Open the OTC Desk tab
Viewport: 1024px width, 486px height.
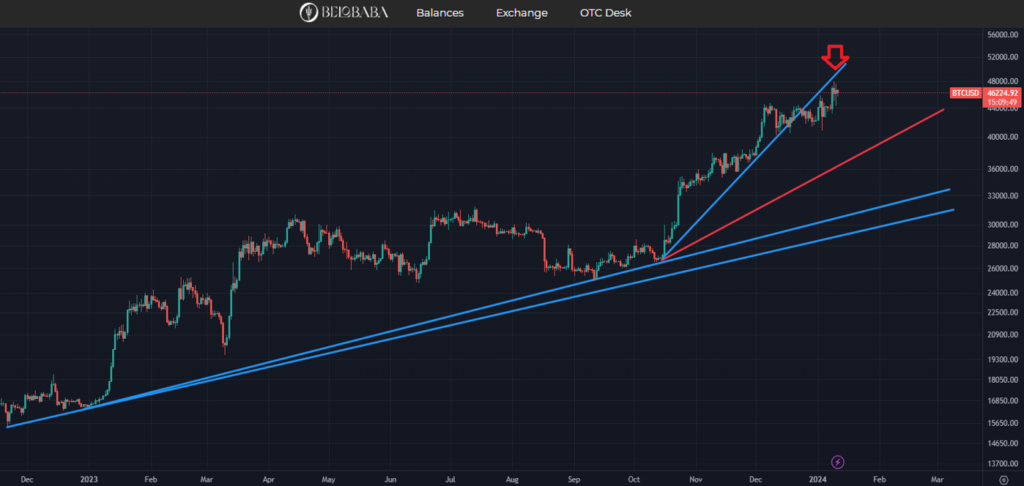(x=605, y=13)
